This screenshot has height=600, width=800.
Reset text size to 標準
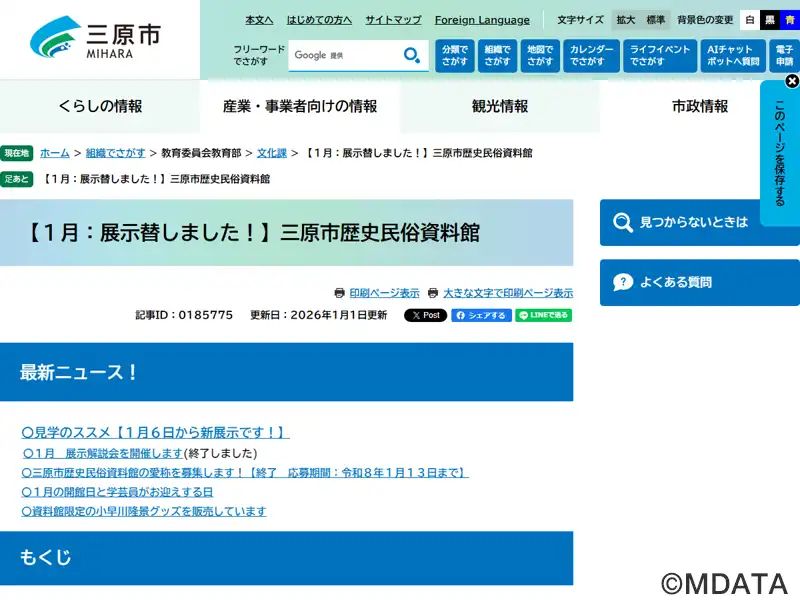click(655, 20)
